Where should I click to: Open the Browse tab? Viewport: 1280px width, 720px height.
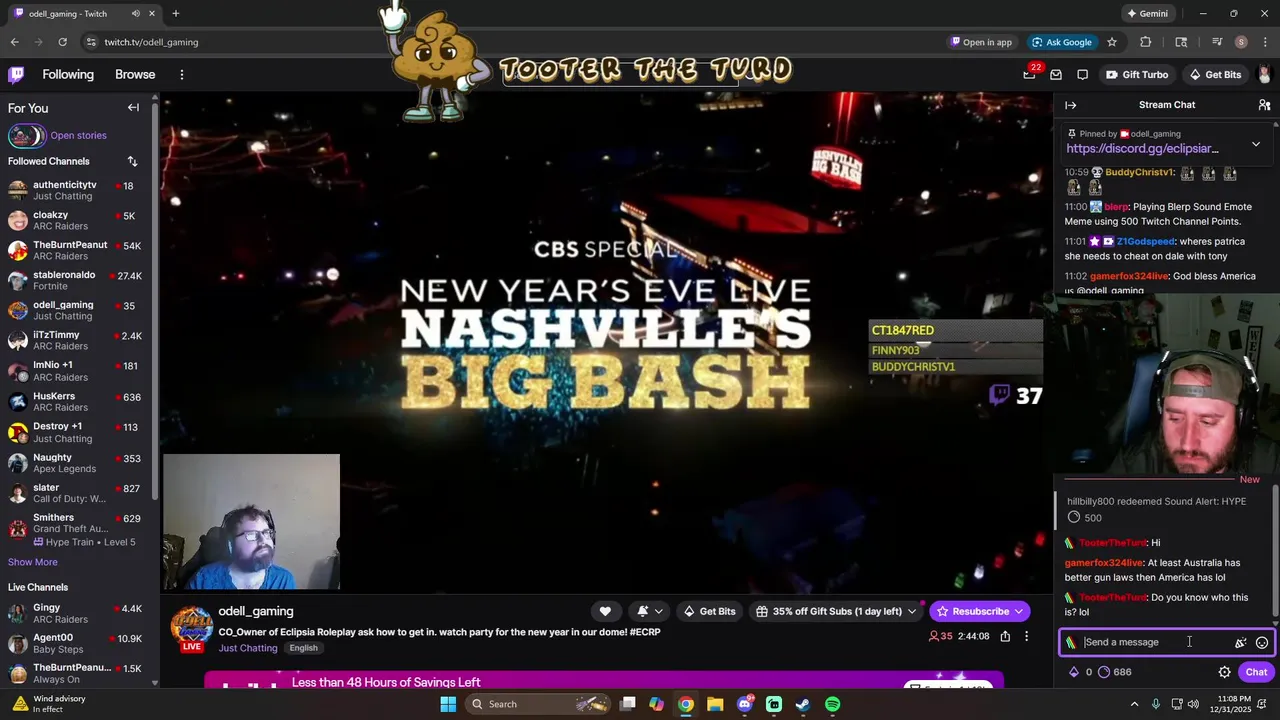pos(135,75)
